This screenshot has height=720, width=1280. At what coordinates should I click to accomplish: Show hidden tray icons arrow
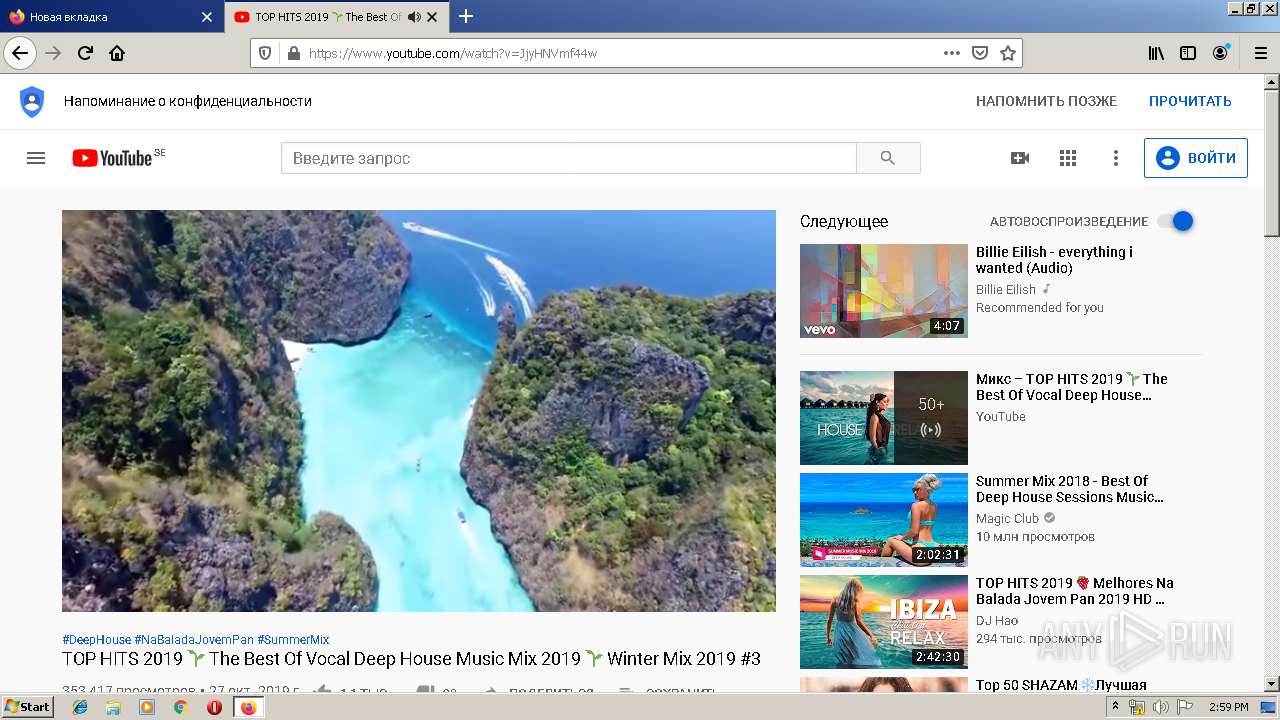click(1115, 707)
